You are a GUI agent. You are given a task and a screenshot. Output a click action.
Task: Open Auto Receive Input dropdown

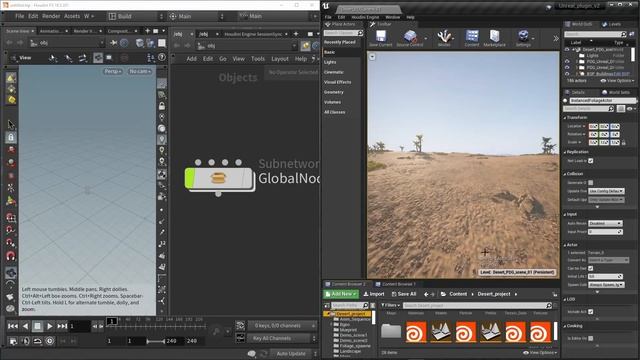click(605, 223)
